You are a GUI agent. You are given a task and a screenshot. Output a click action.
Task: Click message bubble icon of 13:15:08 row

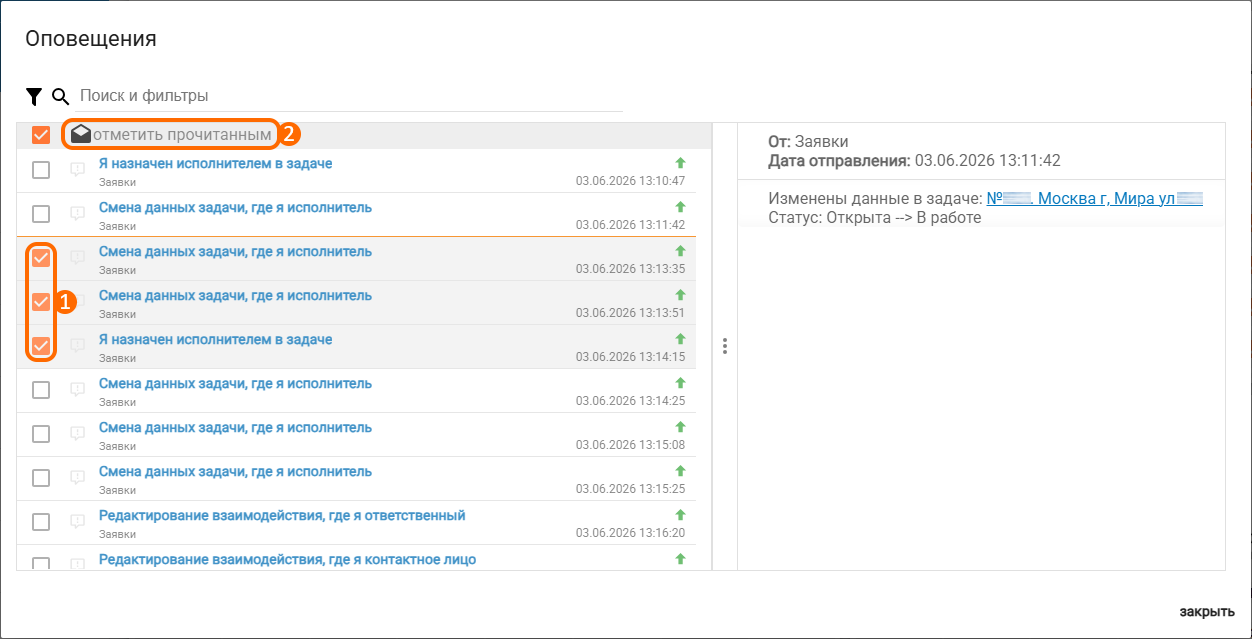tap(77, 434)
